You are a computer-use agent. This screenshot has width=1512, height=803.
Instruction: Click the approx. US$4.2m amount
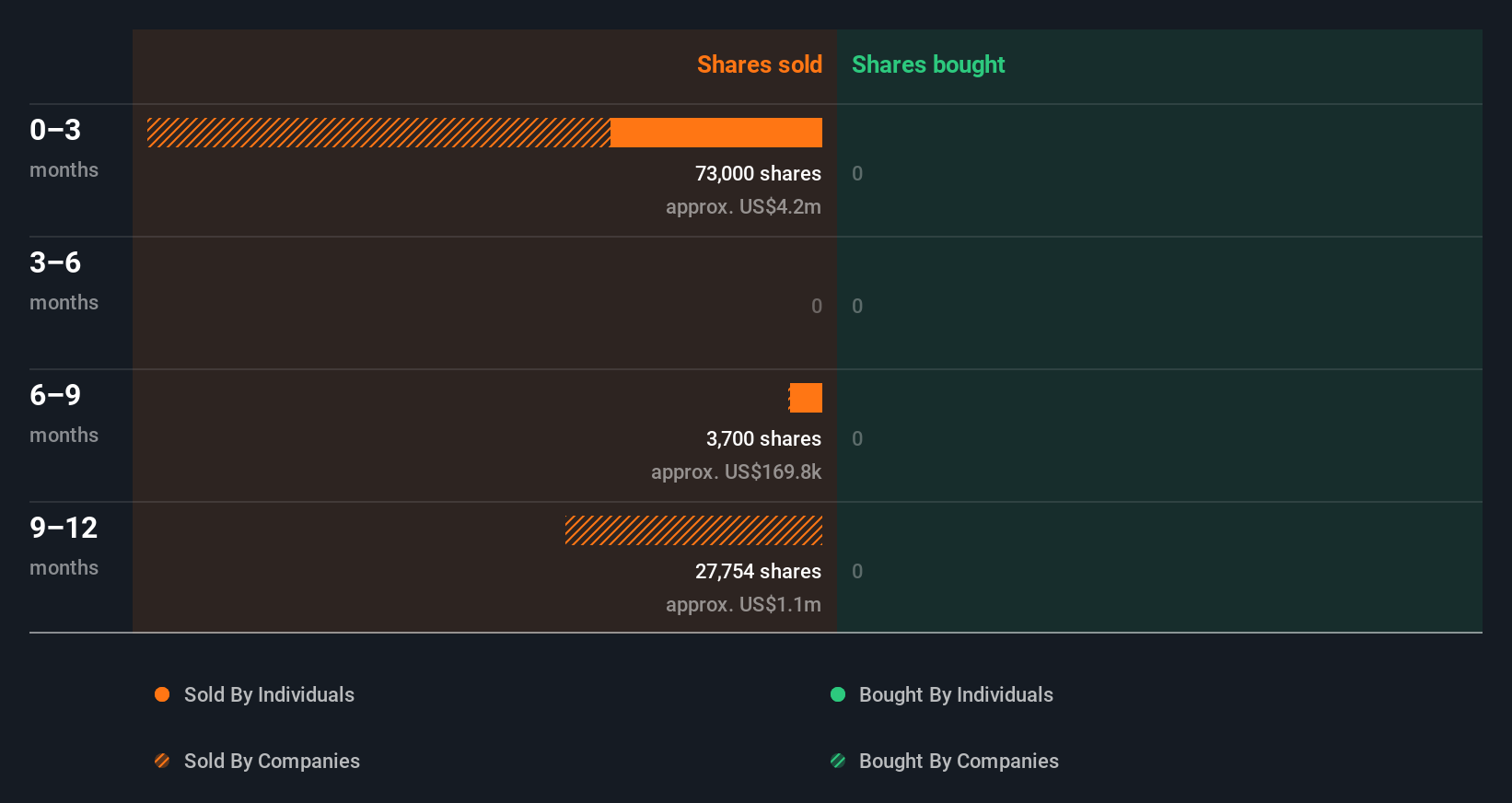tap(743, 207)
